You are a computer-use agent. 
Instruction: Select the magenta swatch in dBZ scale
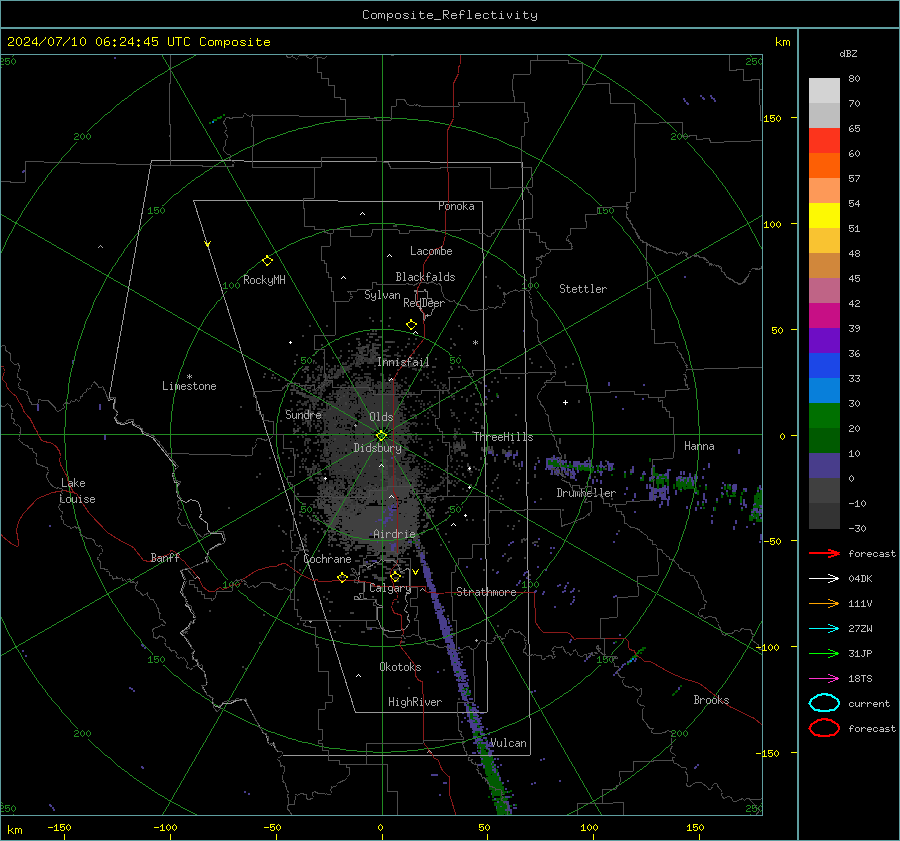[x=824, y=315]
